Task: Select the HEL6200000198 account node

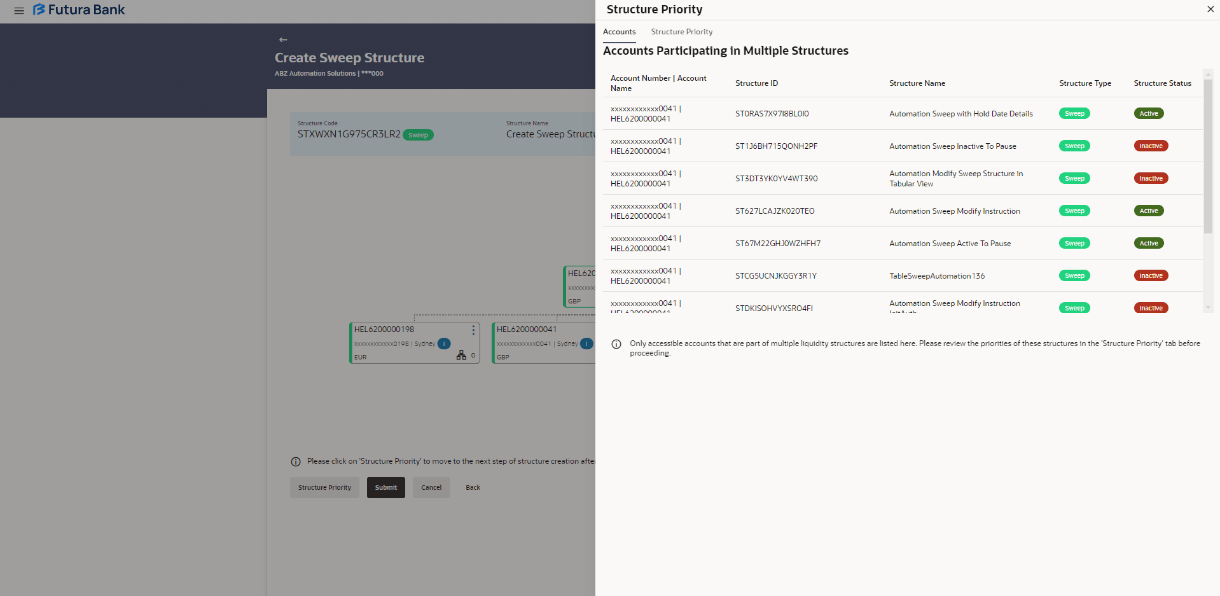Action: [x=415, y=342]
